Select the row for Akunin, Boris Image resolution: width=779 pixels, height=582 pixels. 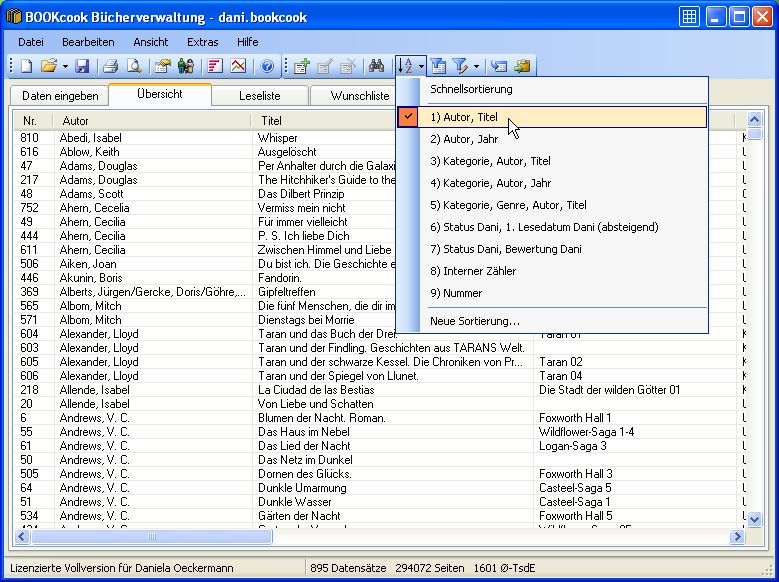[150, 277]
